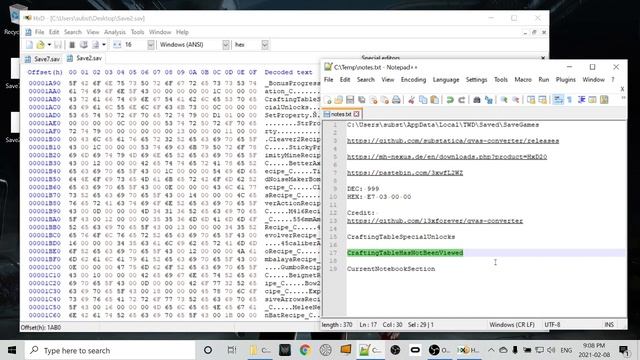Open the pastebin.com link in notes

tap(405, 173)
